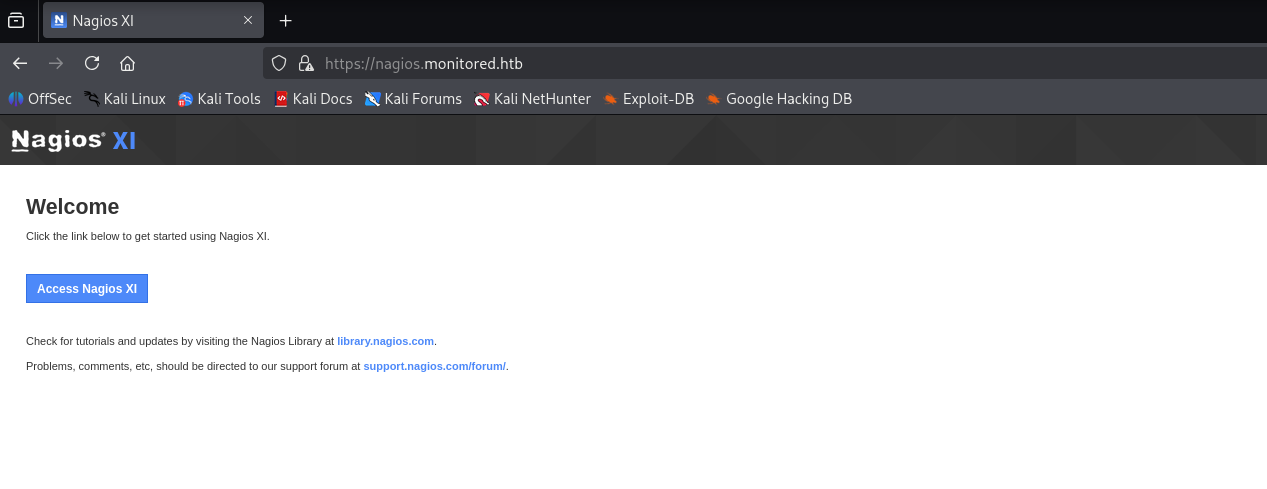Open the tab overview icon at top left
The width and height of the screenshot is (1267, 489).
pos(16,20)
